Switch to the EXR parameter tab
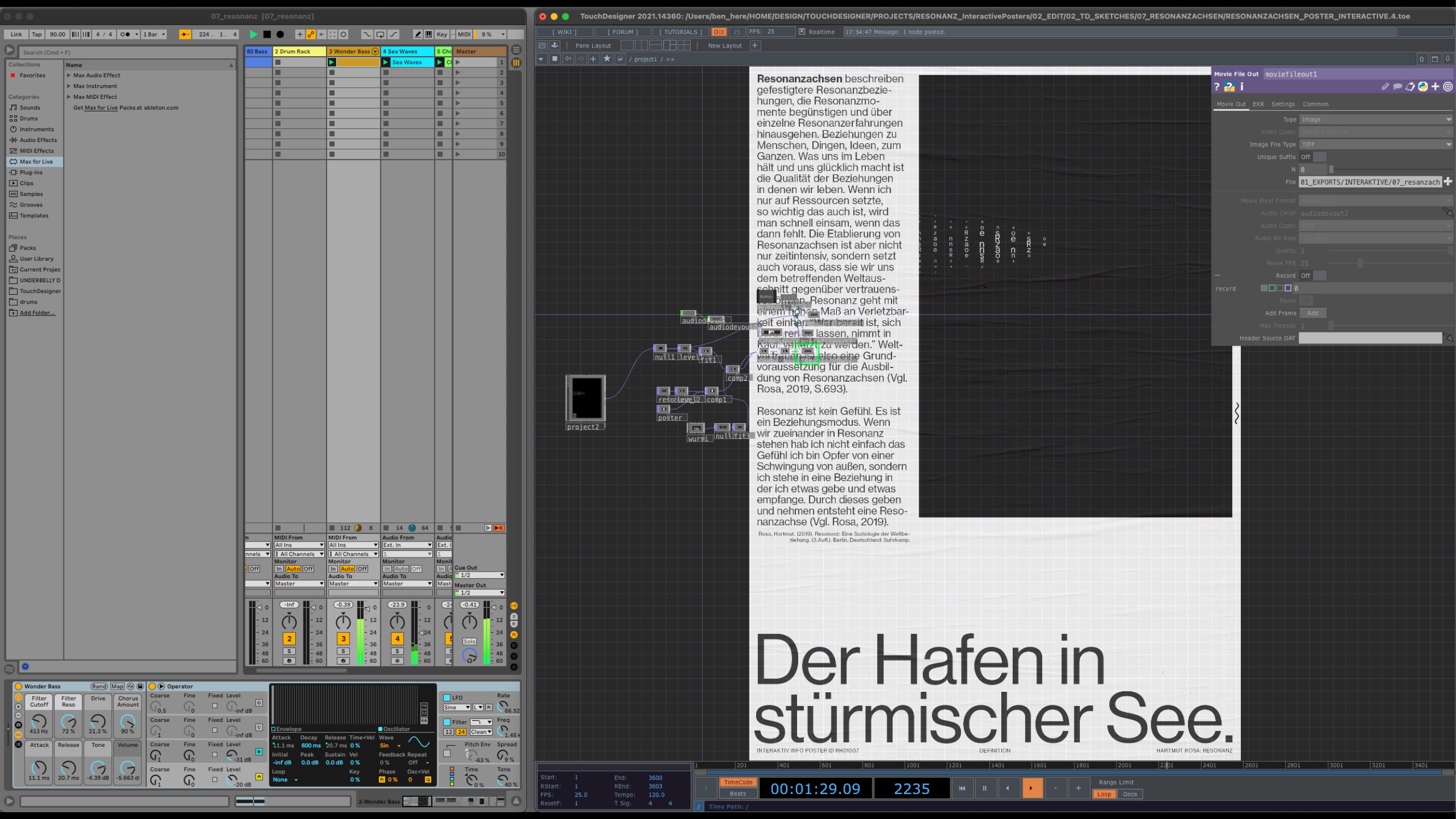This screenshot has height=819, width=1456. tap(1258, 104)
